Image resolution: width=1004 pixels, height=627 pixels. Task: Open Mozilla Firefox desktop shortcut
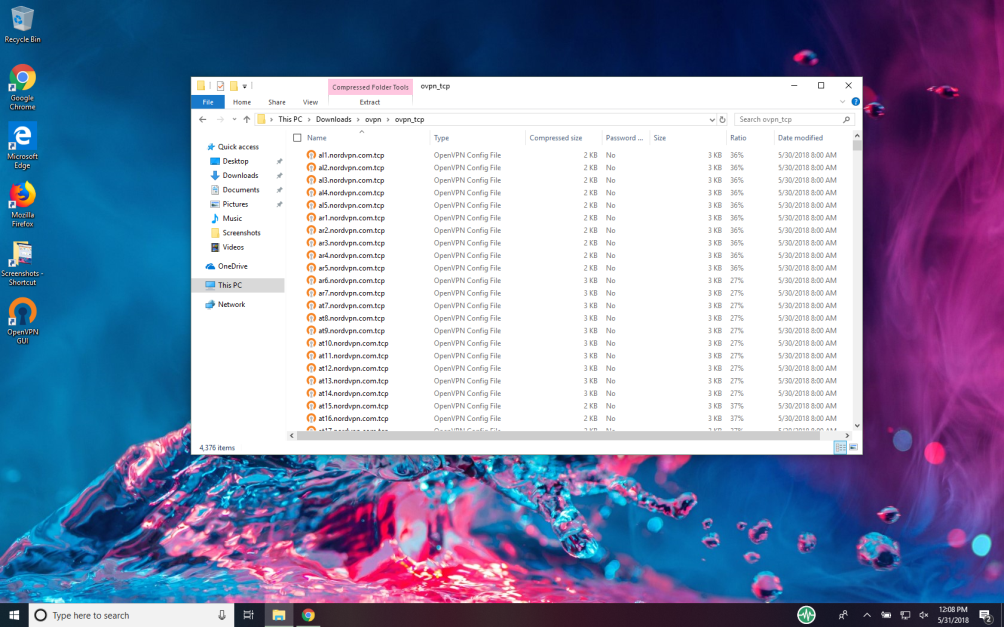coord(22,204)
